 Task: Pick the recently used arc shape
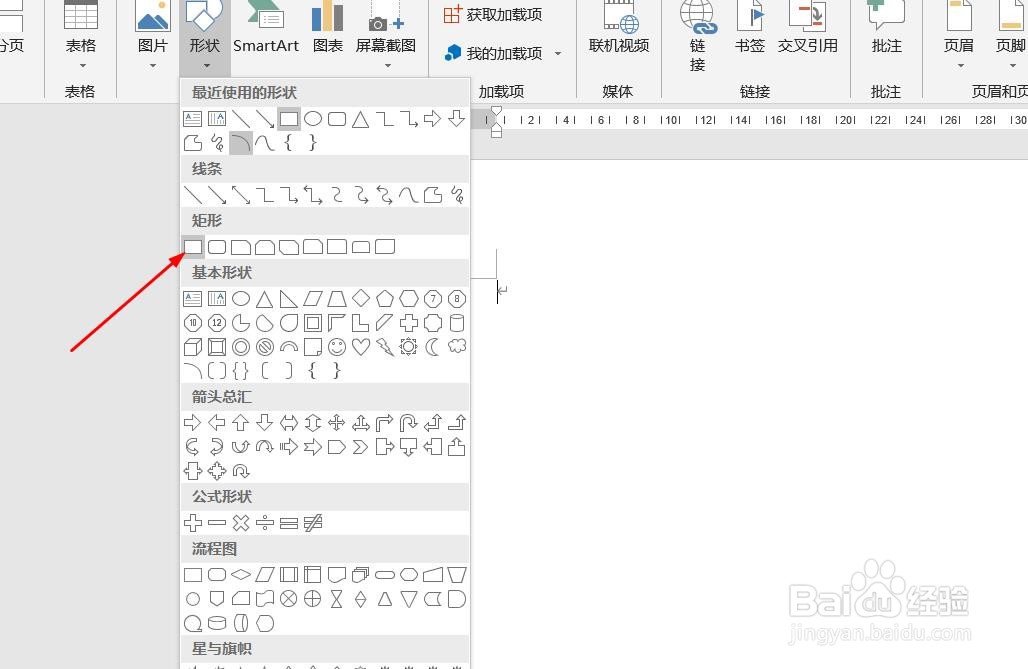point(241,143)
